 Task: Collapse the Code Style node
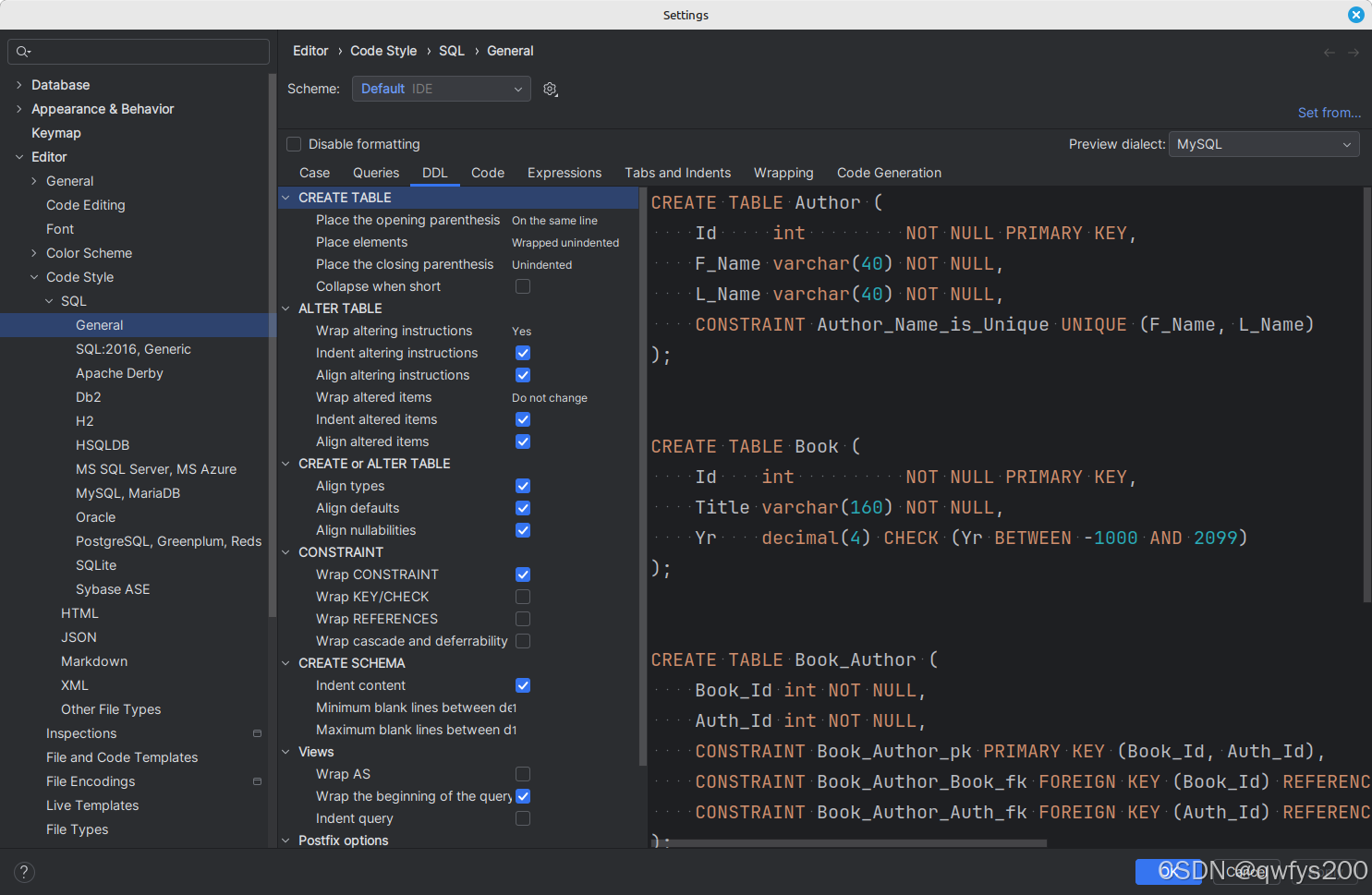pyautogui.click(x=34, y=277)
